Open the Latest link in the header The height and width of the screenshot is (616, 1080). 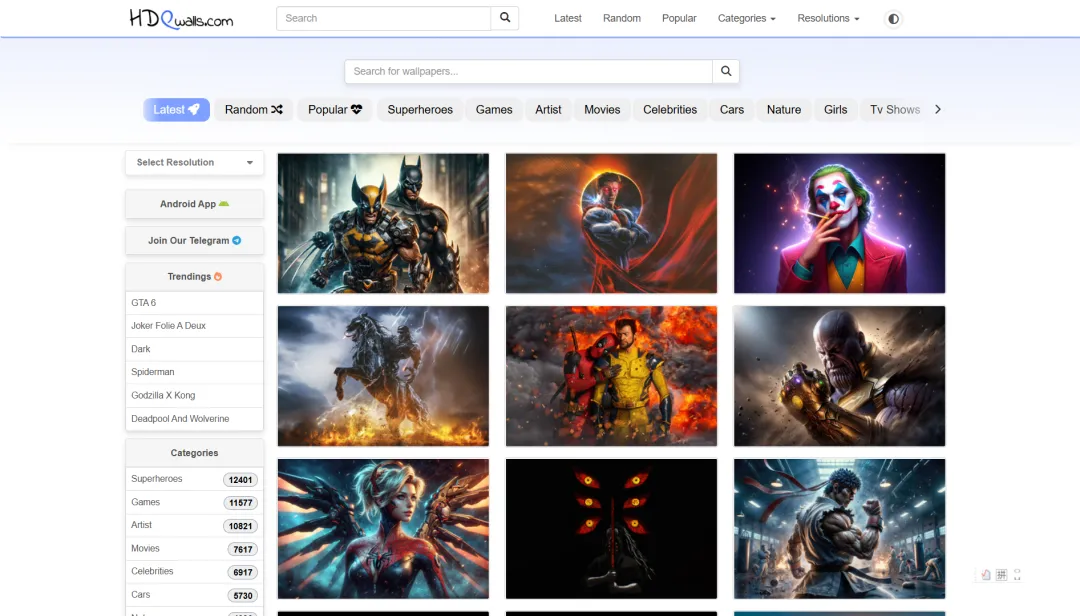568,19
